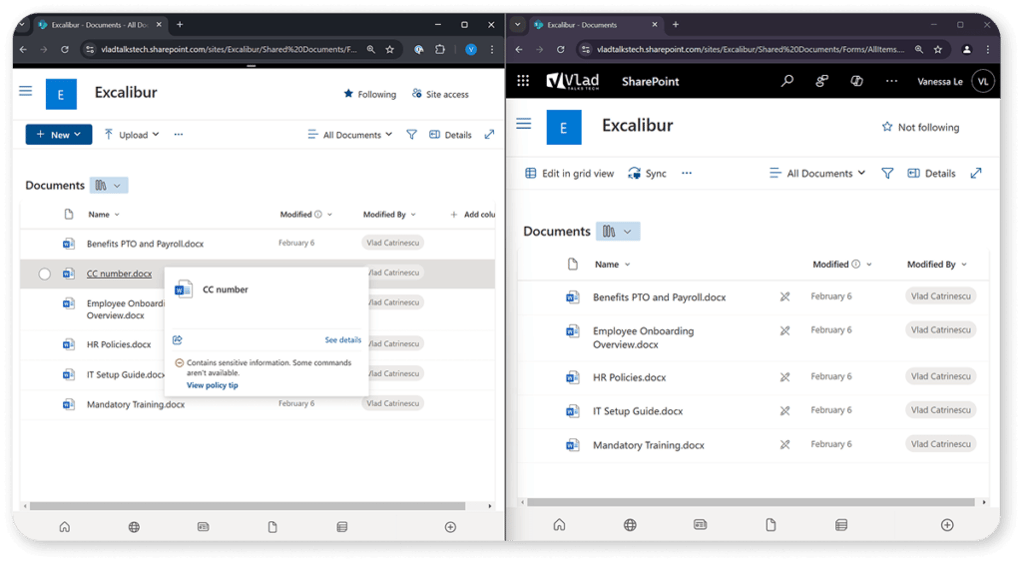This screenshot has width=1022, height=562.
Task: Open extensions puzzle icon in left browser
Action: pyautogui.click(x=440, y=50)
